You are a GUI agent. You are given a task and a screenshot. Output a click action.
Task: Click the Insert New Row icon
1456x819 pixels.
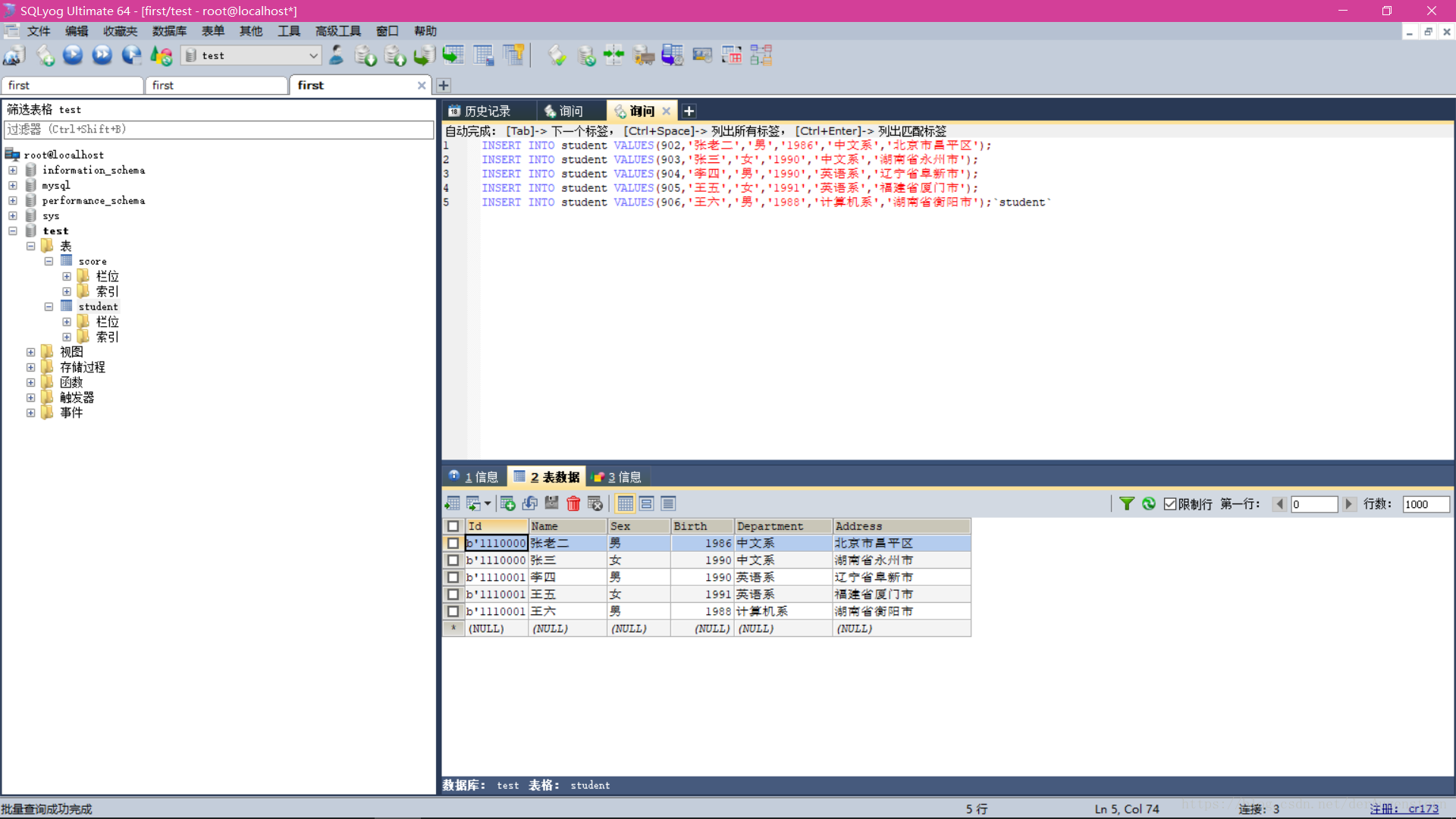(507, 504)
